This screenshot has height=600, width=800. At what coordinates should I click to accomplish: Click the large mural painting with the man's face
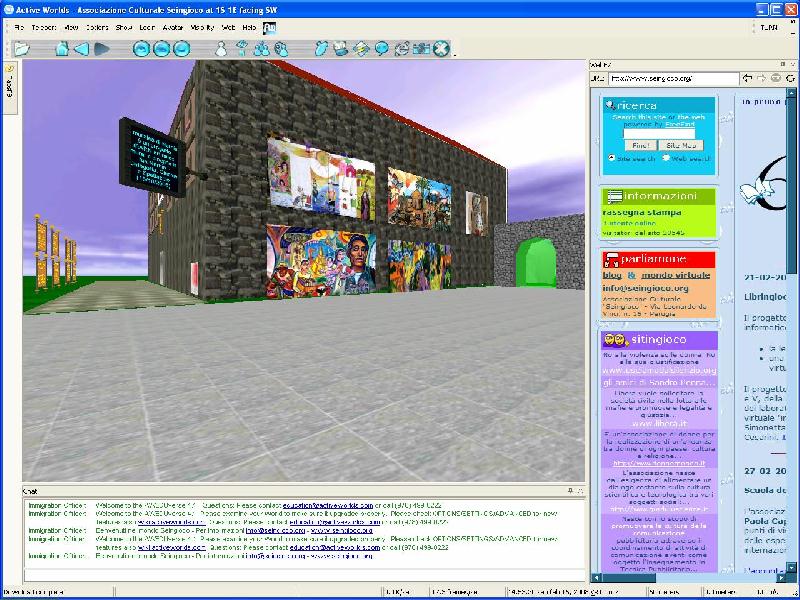pos(321,262)
